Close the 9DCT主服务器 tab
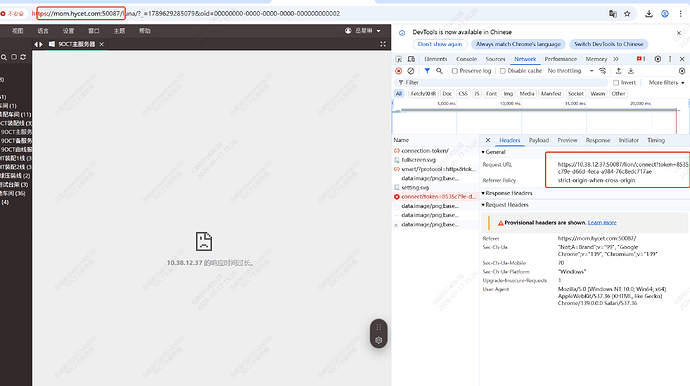Image resolution: width=690 pixels, height=386 pixels. [x=102, y=44]
